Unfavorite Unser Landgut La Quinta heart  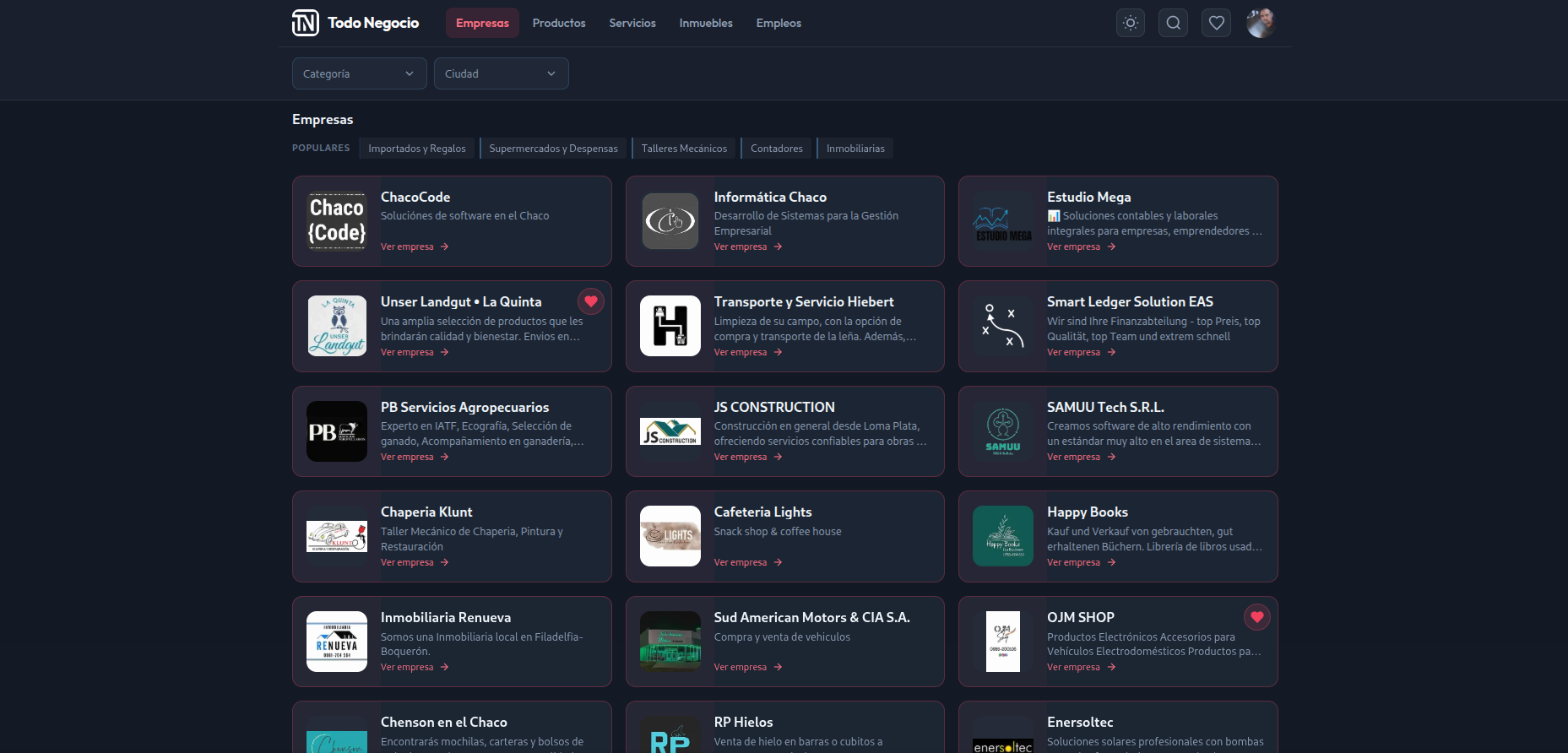(591, 301)
